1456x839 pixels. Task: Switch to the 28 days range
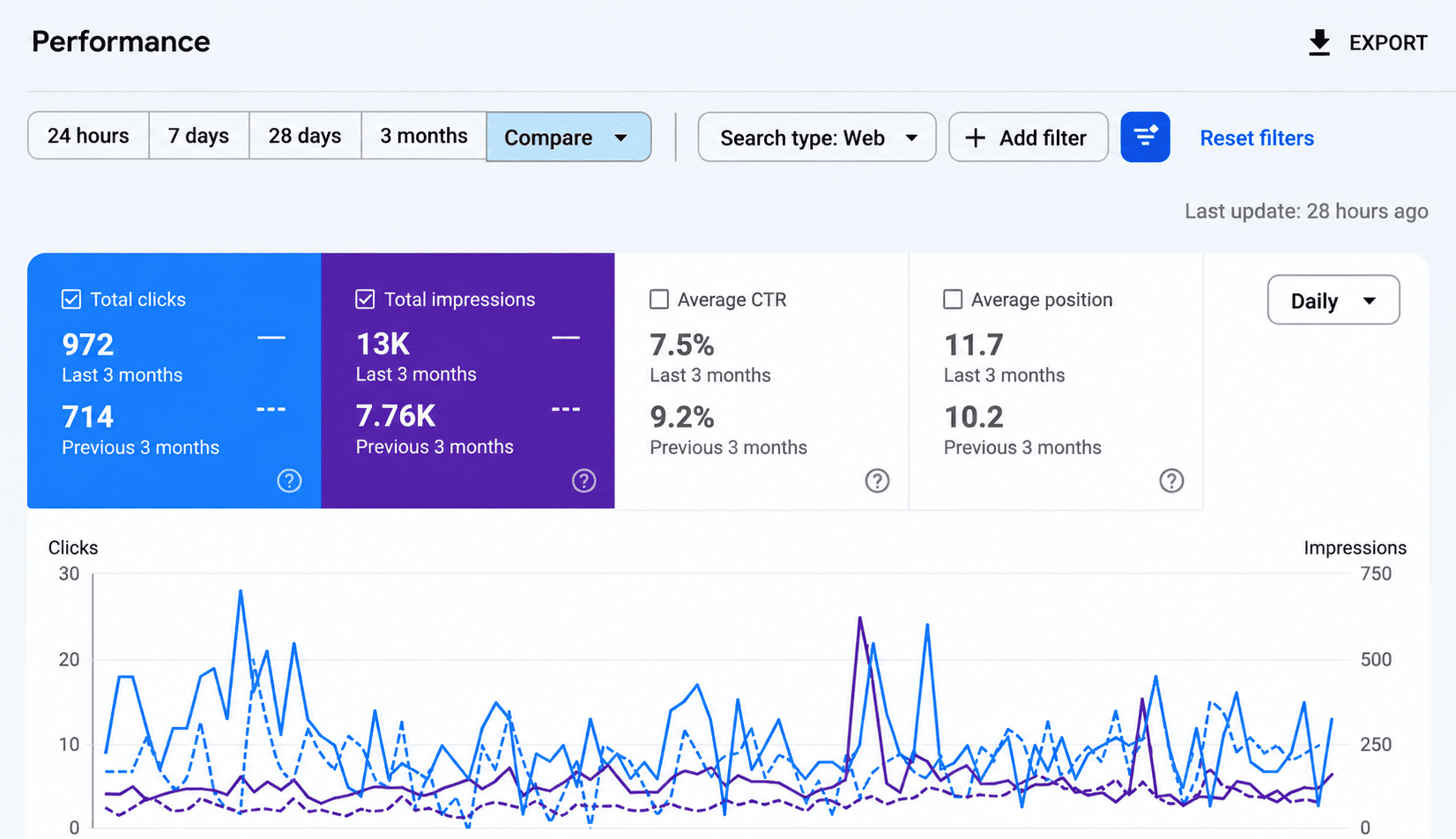click(x=305, y=136)
